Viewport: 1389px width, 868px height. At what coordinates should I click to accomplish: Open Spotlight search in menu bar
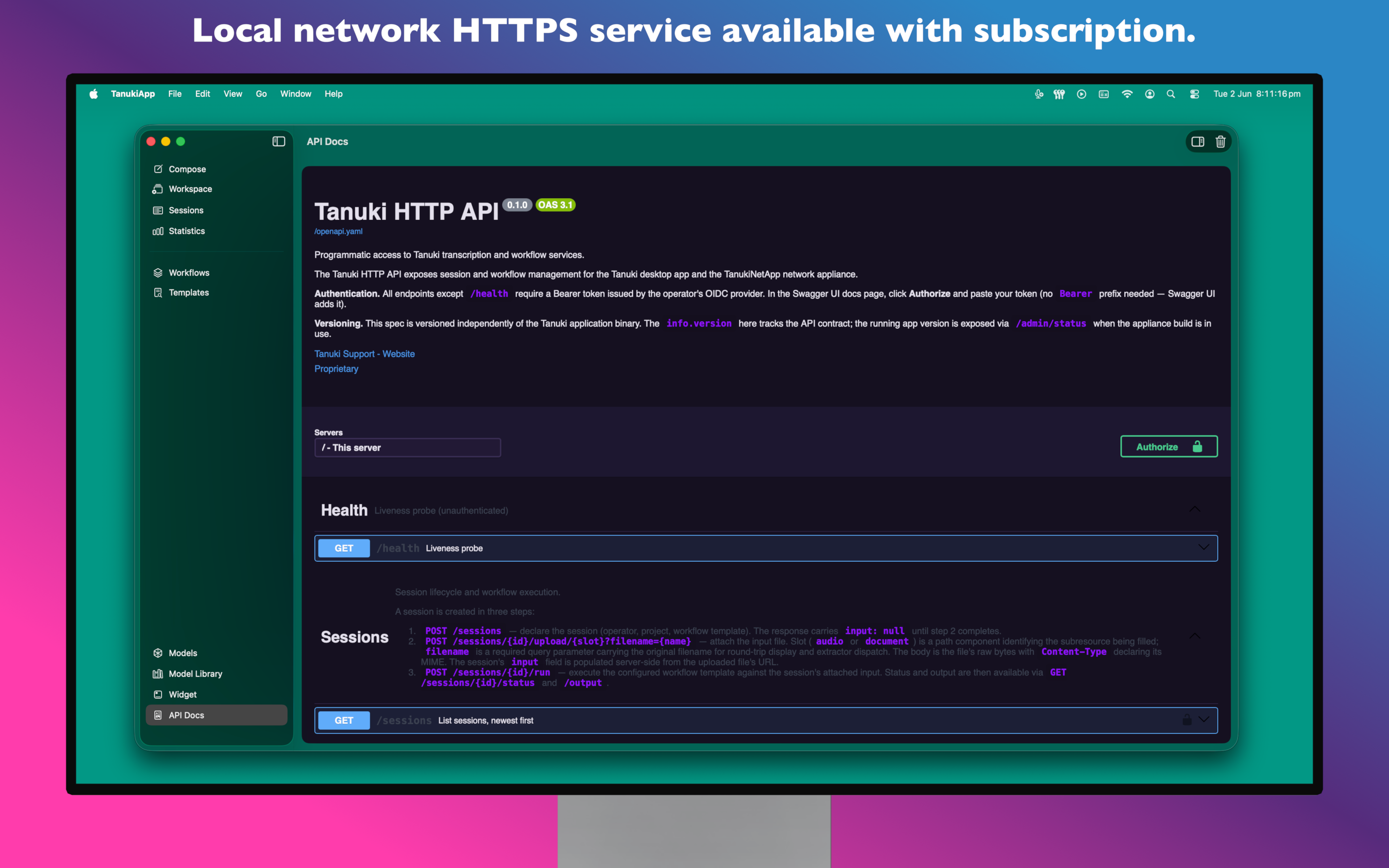1171,94
